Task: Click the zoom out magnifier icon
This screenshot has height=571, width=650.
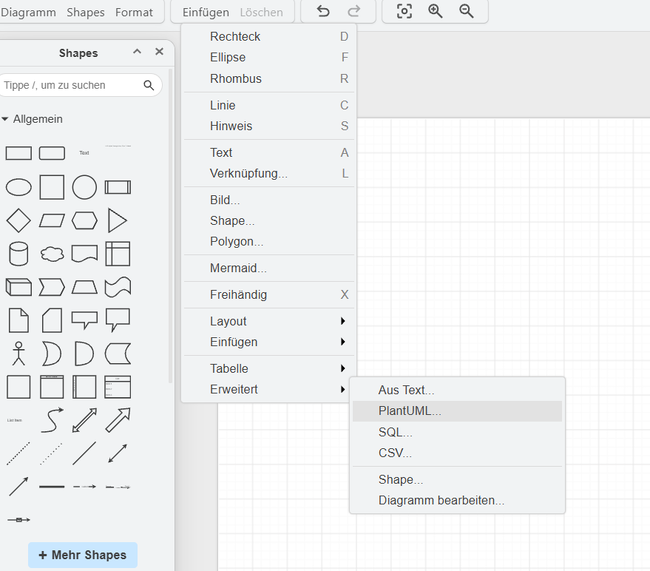Action: (466, 11)
